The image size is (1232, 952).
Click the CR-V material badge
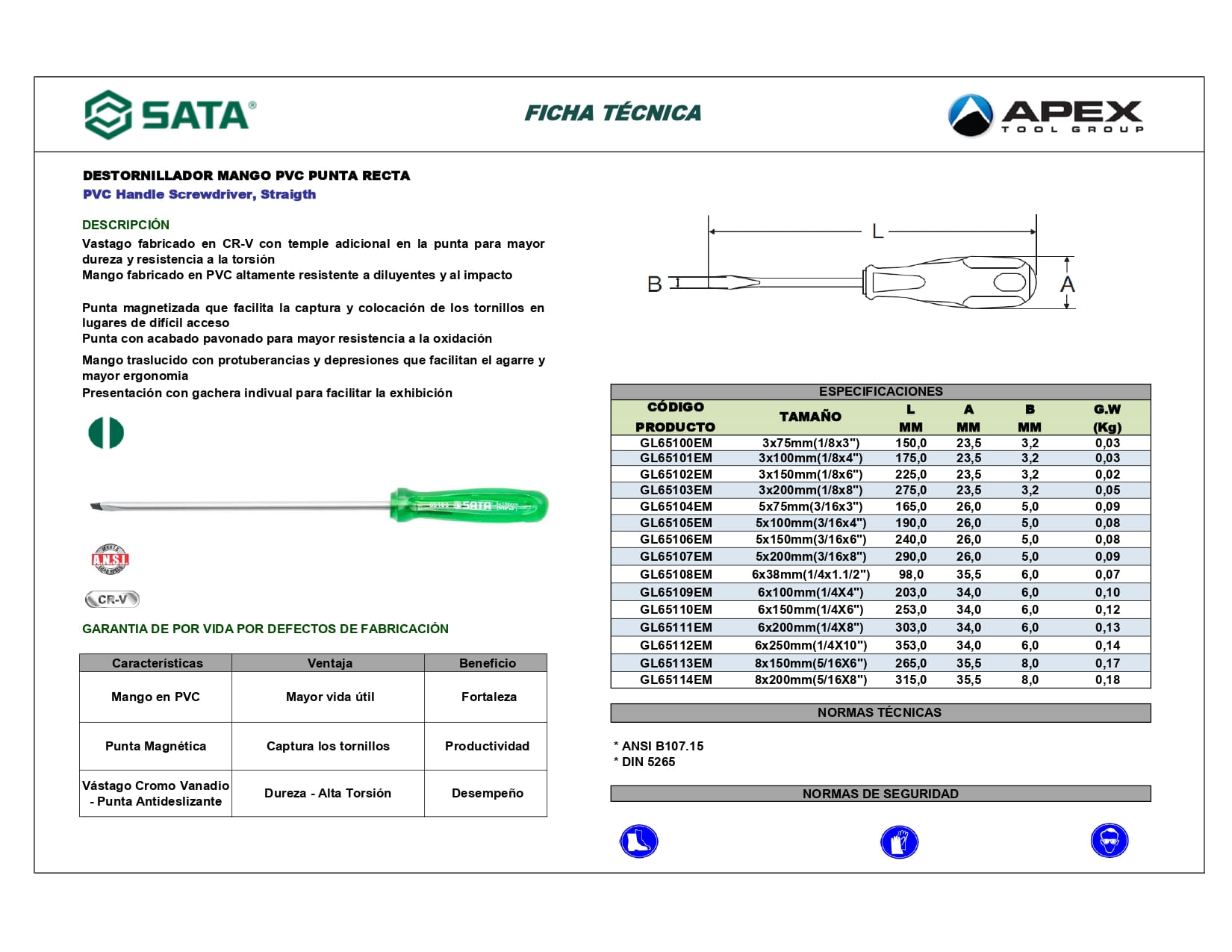click(112, 600)
